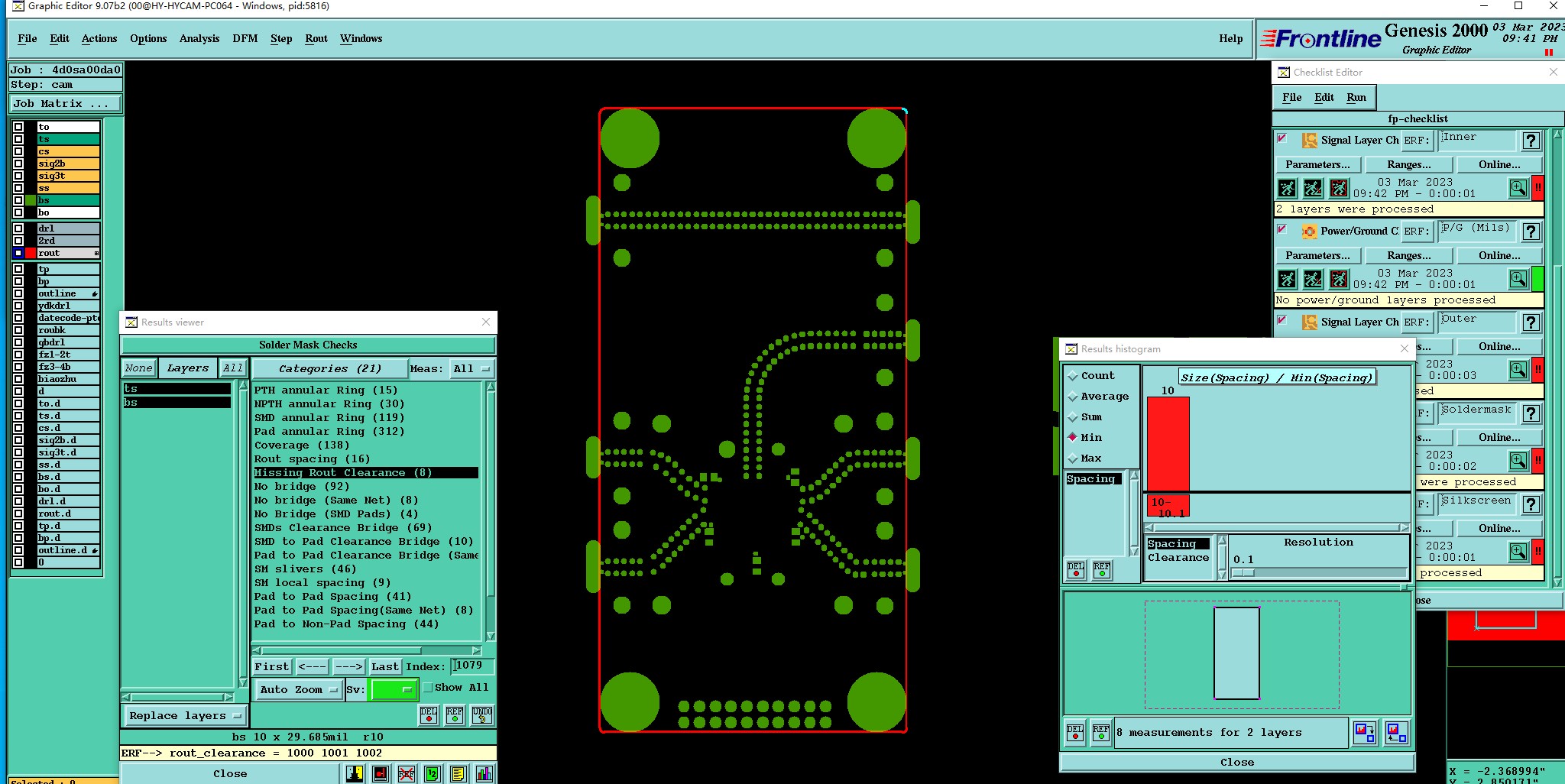Image resolution: width=1565 pixels, height=784 pixels.
Task: Open help question mark for Soldermask ERF
Action: [1531, 413]
